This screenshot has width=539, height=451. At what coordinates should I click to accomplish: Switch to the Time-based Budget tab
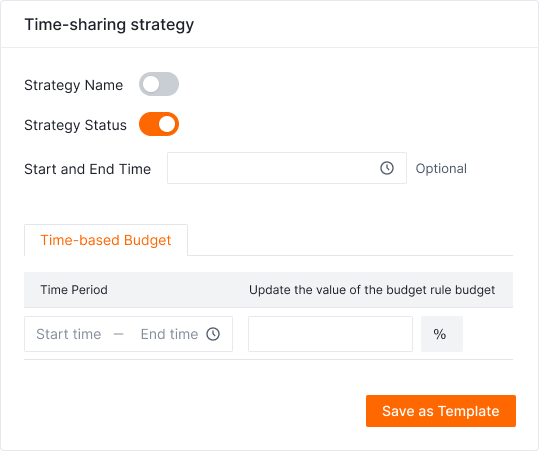click(x=106, y=240)
